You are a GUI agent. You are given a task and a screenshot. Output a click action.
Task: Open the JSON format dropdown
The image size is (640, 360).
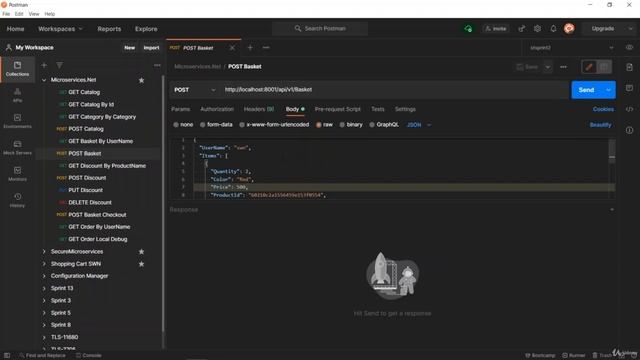coord(419,125)
